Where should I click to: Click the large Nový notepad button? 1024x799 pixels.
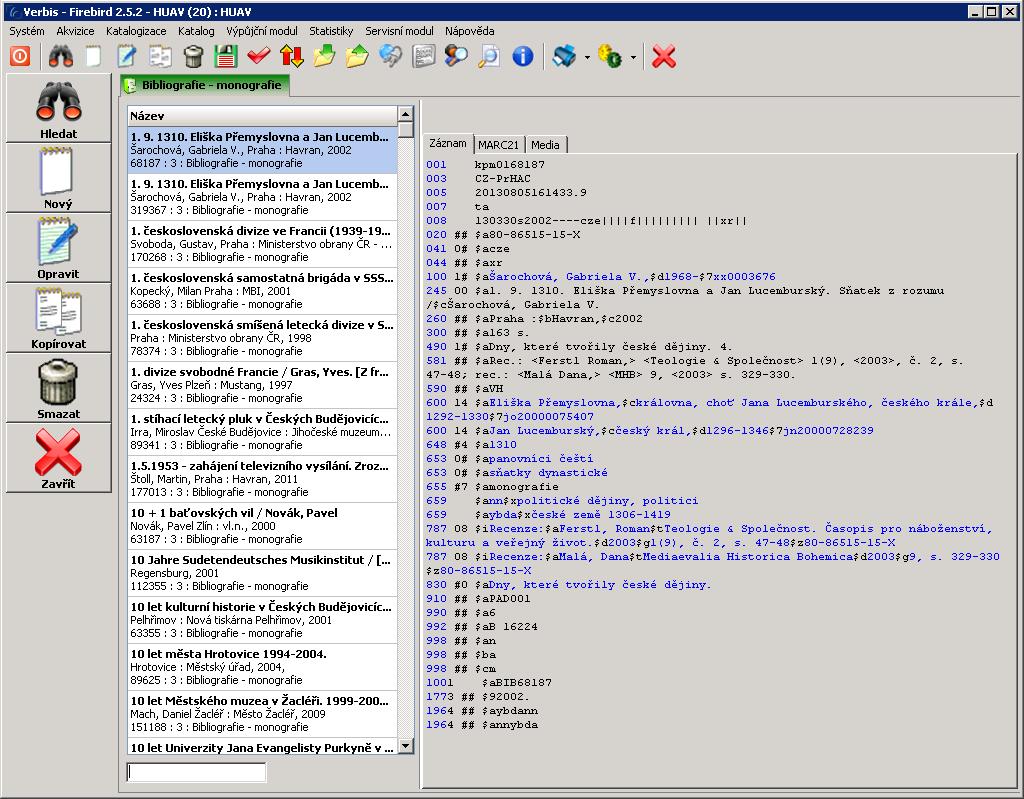(x=58, y=178)
